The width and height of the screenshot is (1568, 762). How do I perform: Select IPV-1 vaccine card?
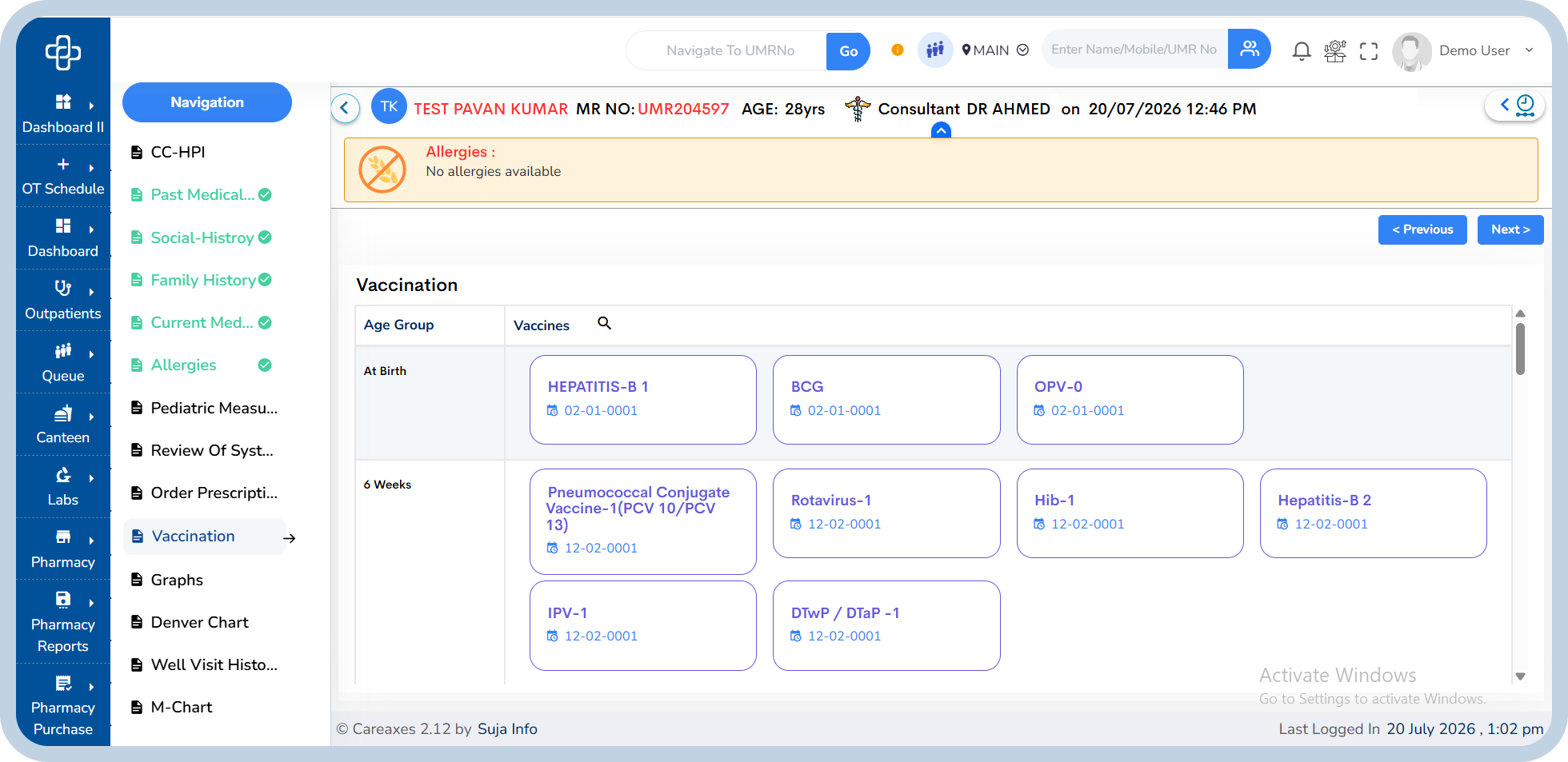(x=643, y=625)
